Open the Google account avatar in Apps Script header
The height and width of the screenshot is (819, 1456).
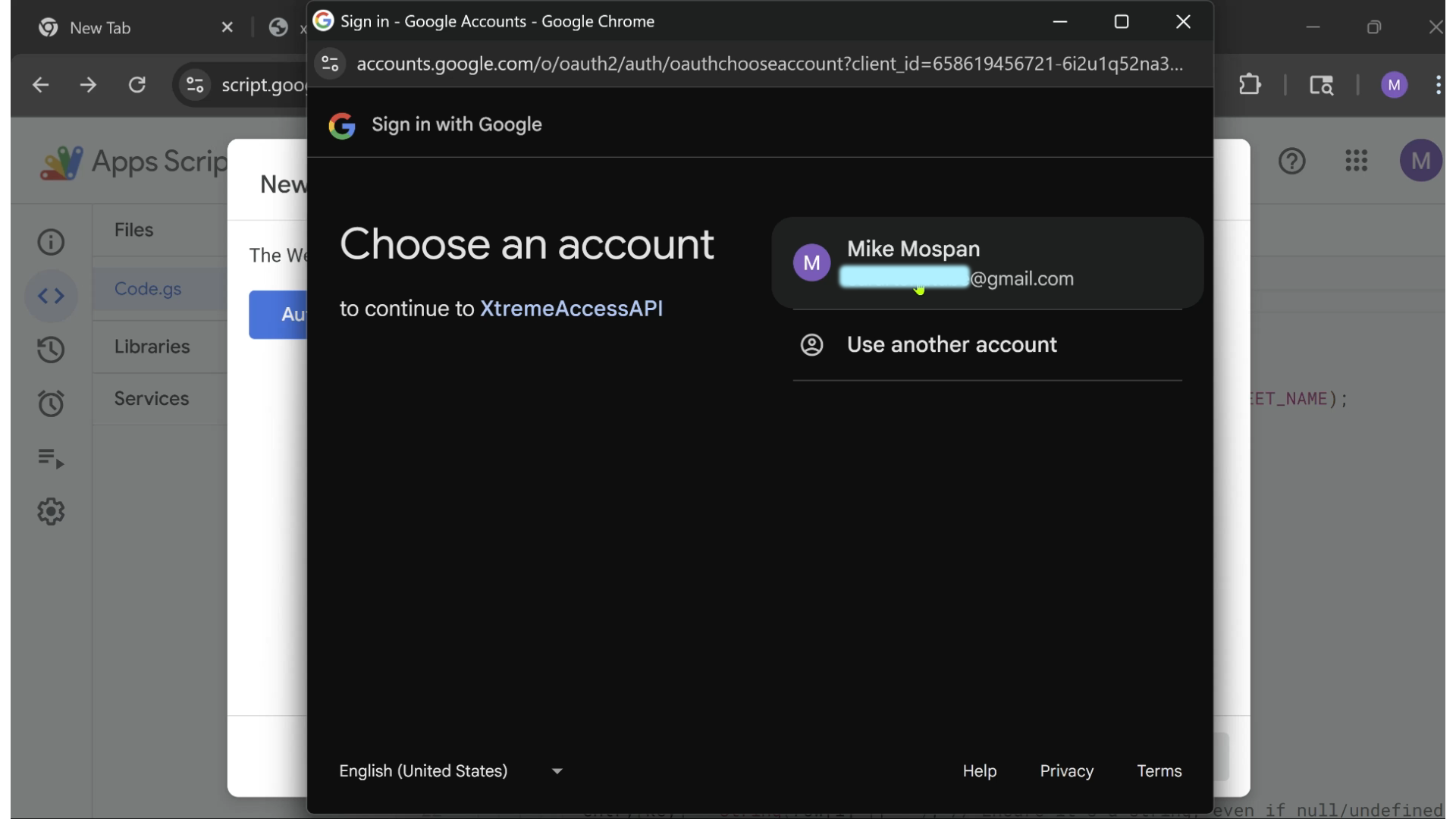pos(1420,161)
